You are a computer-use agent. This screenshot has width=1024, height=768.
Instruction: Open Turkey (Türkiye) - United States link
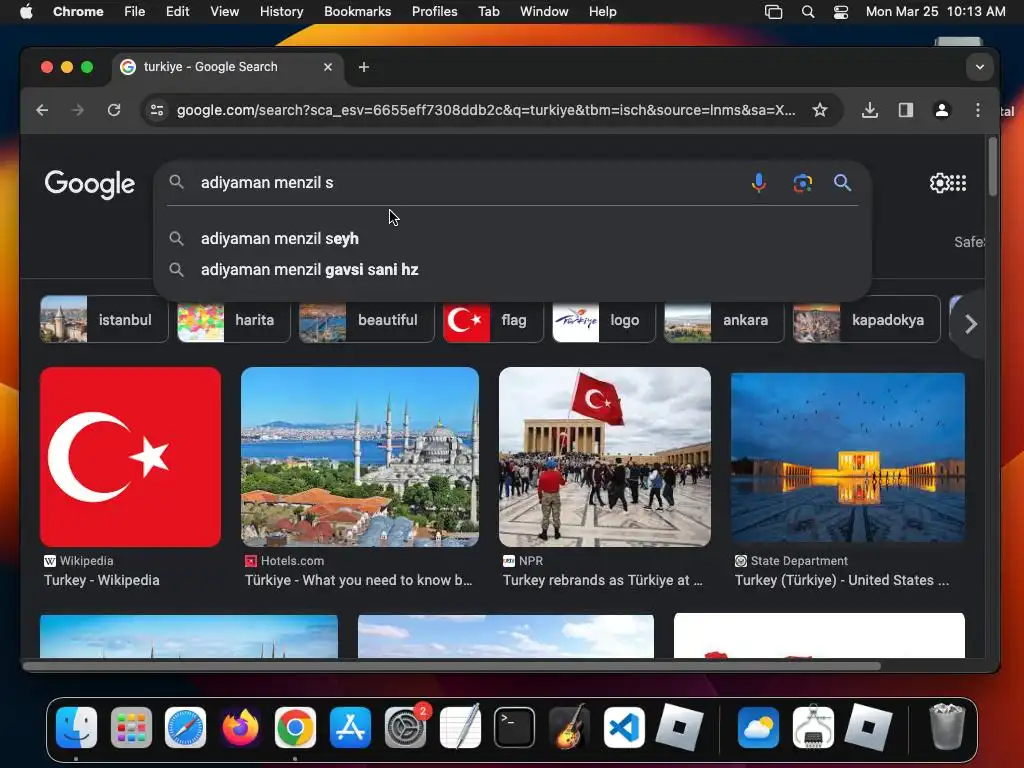[x=842, y=580]
